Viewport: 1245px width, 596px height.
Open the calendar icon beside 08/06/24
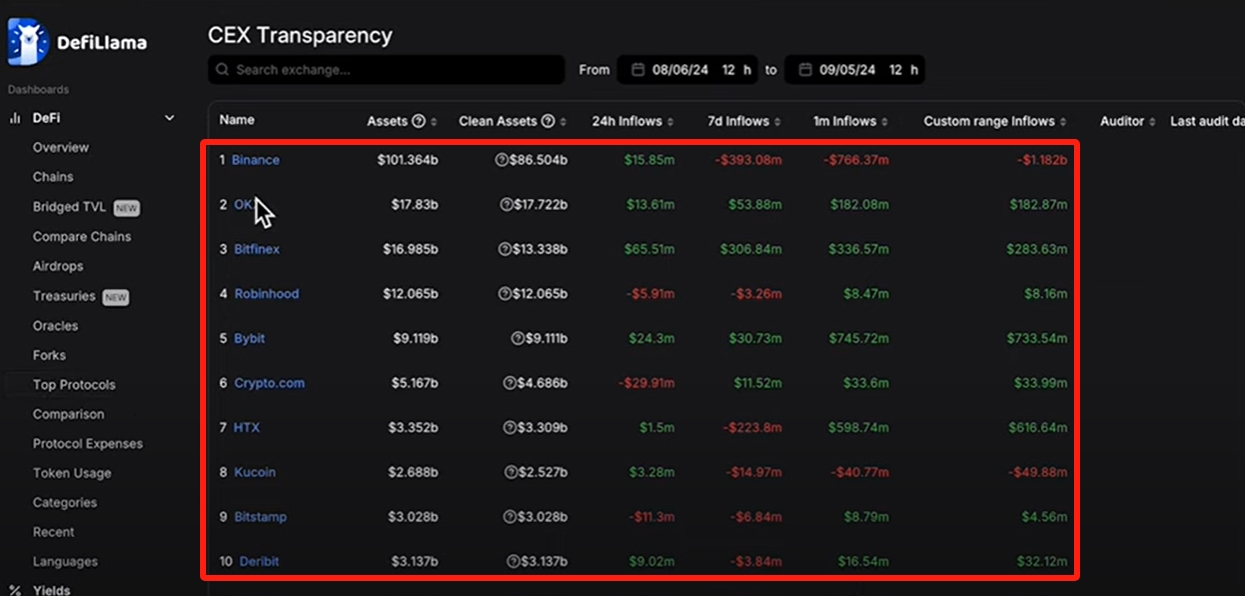638,70
